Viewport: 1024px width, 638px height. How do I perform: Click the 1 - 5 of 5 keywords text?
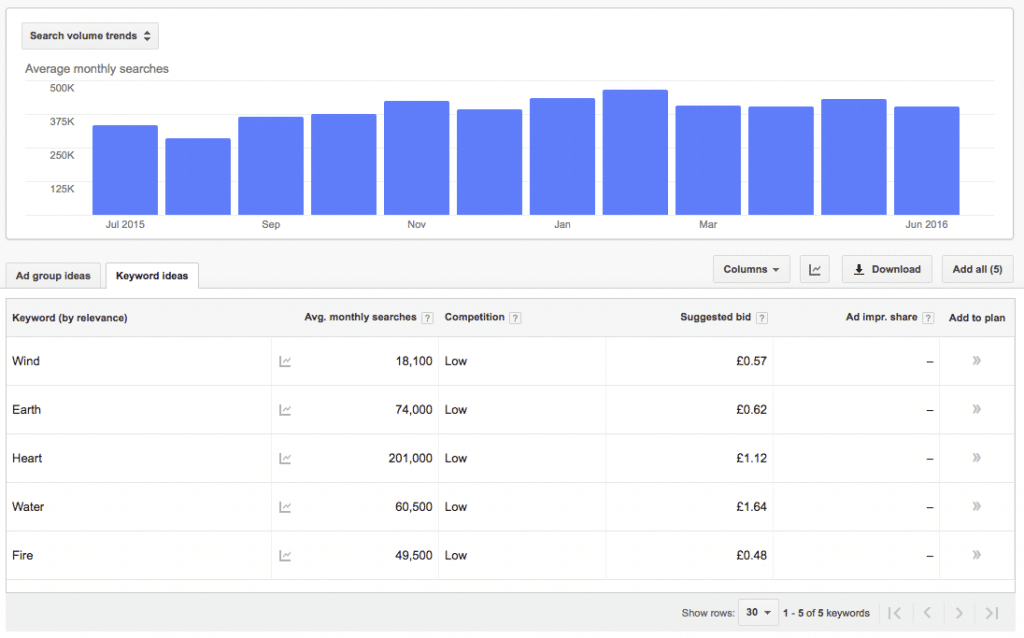pyautogui.click(x=826, y=613)
